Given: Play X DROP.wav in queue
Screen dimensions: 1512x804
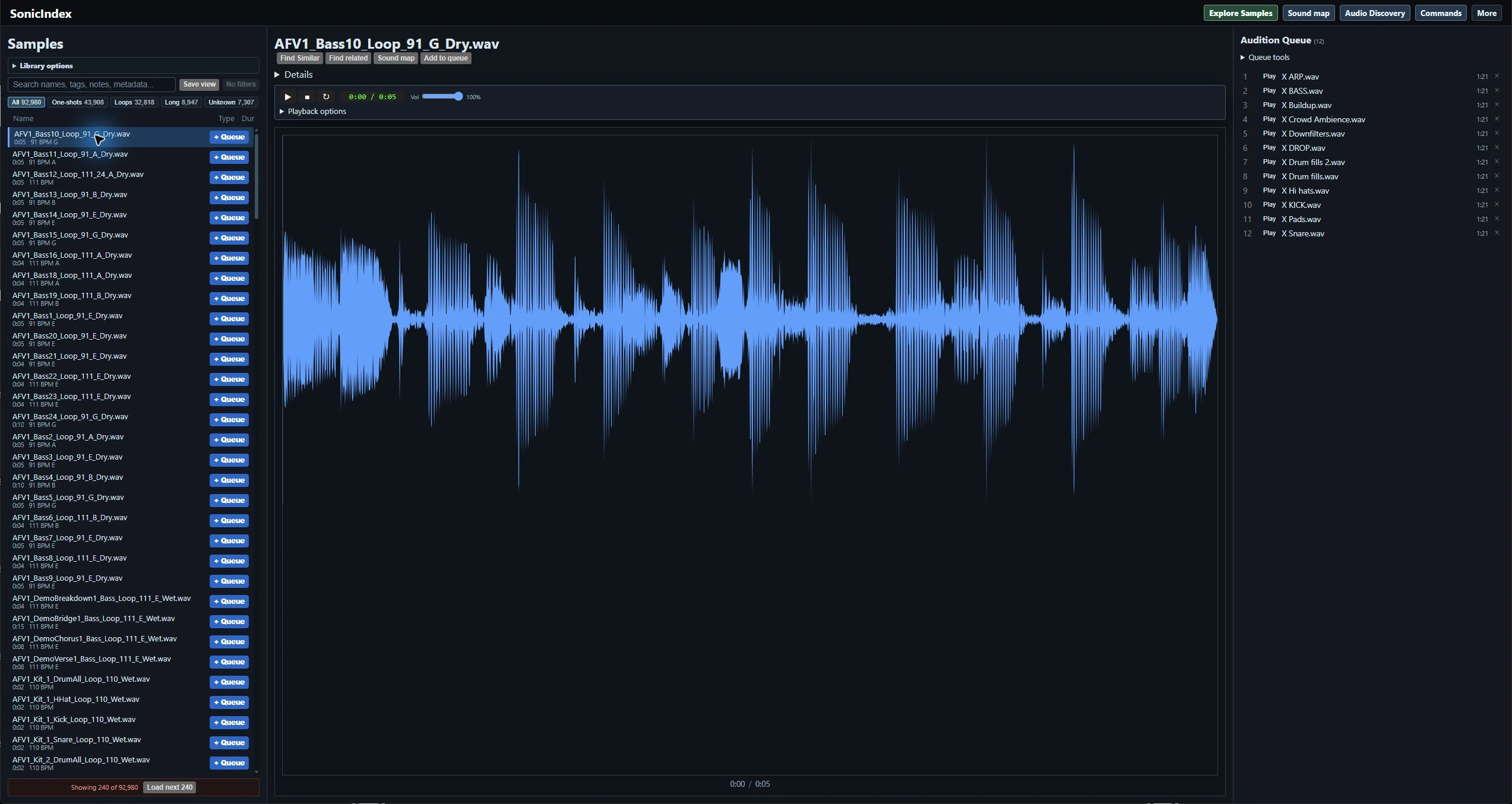Looking at the screenshot, I should point(1269,148).
